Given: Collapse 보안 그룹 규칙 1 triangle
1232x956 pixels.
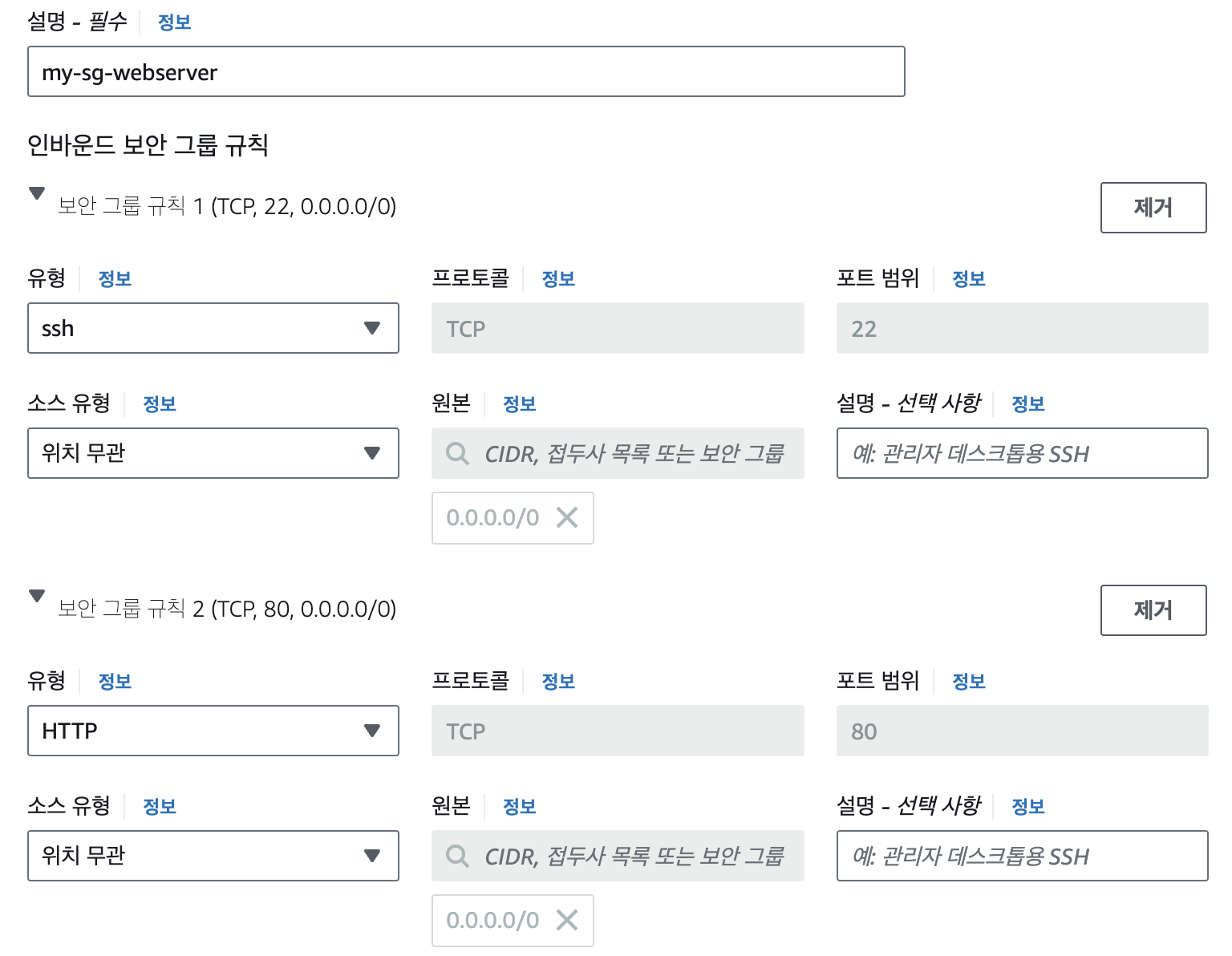Looking at the screenshot, I should pyautogui.click(x=37, y=193).
